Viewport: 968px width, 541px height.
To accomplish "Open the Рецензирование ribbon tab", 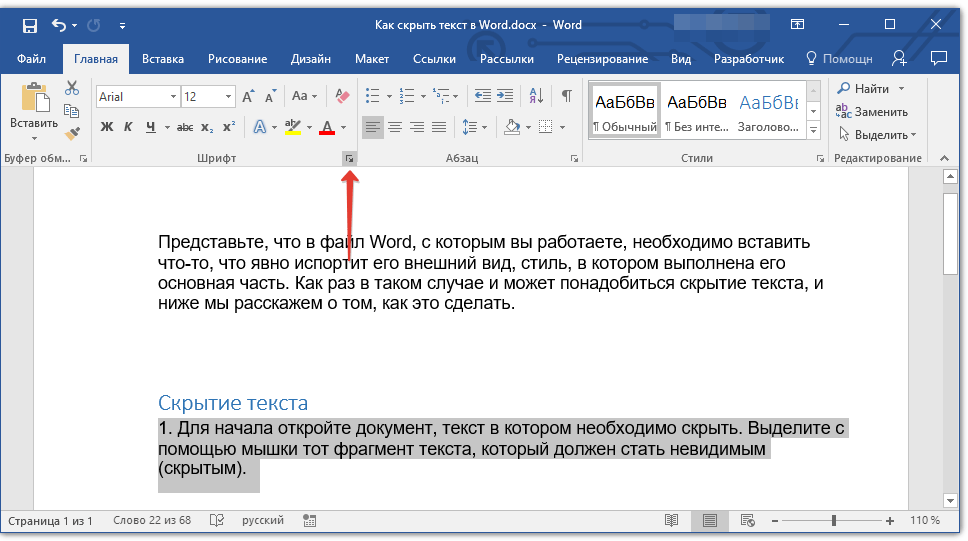I will point(602,59).
